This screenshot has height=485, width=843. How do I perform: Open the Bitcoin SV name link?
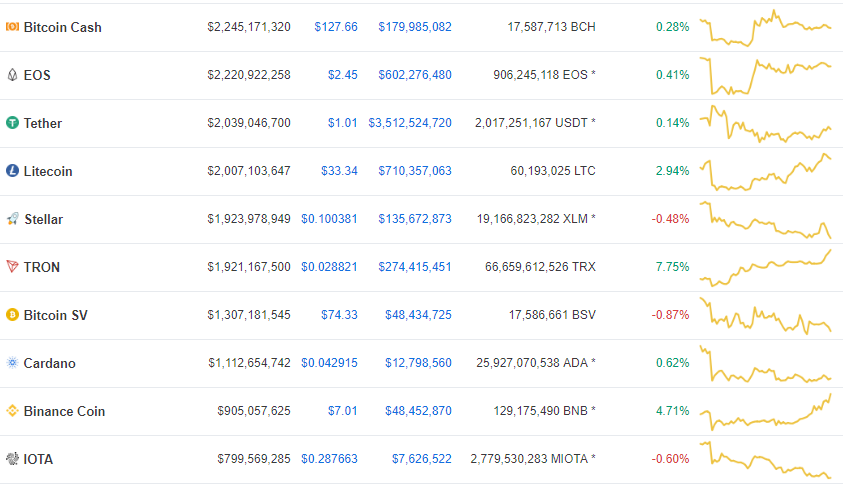coord(55,315)
